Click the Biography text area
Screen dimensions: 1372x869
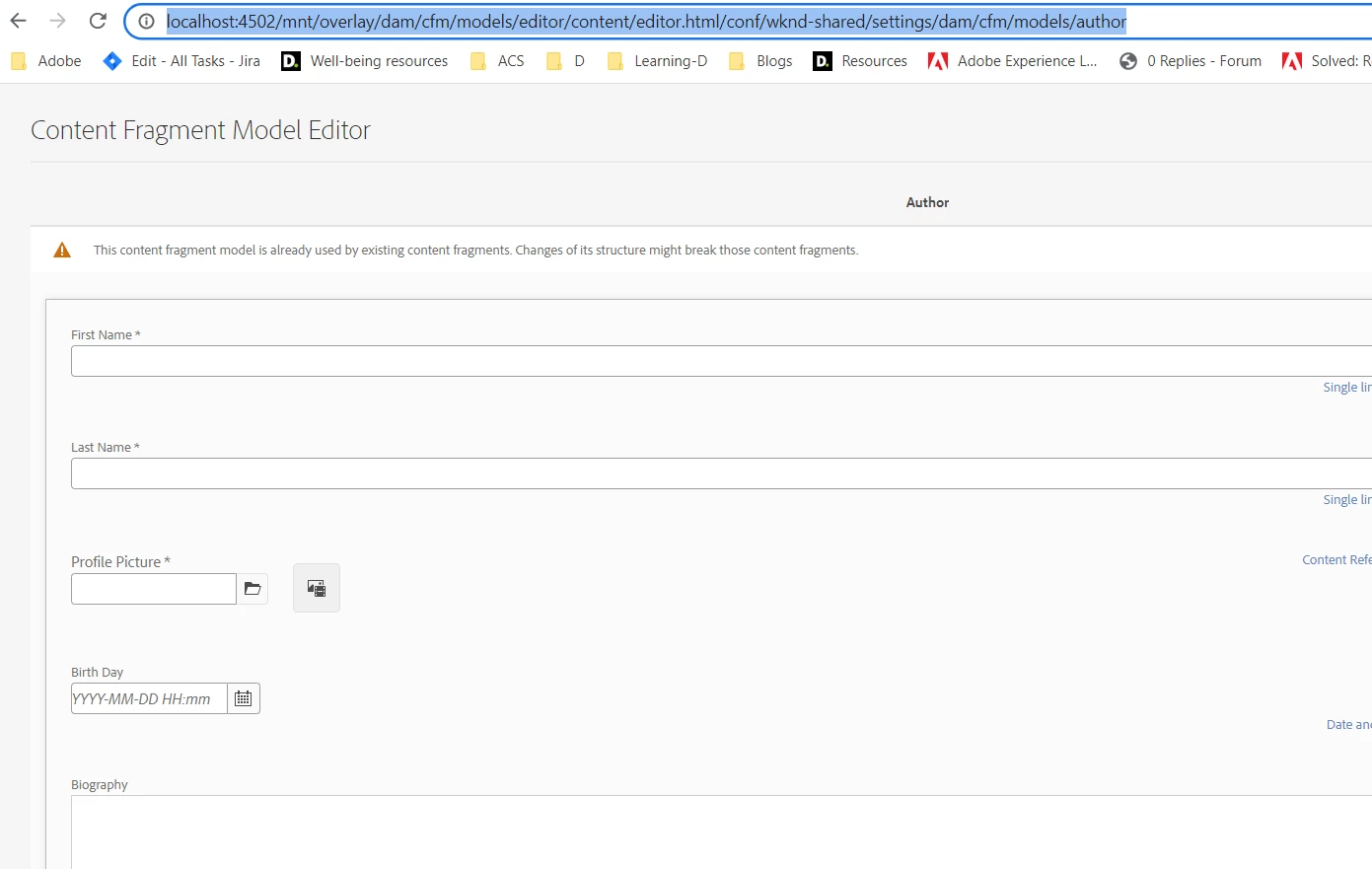[x=721, y=832]
